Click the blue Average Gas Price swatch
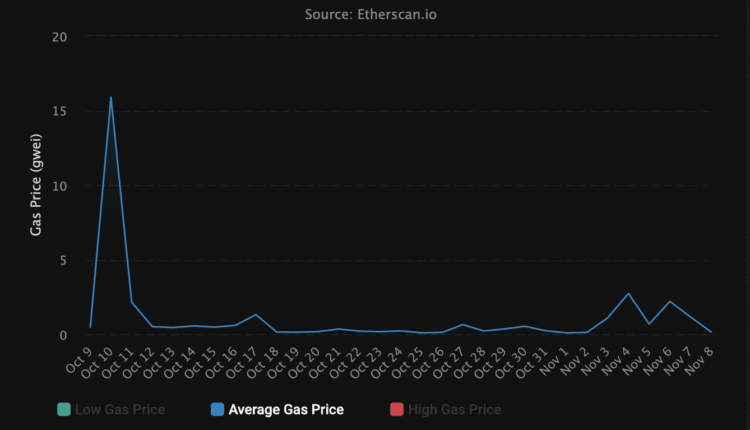The height and width of the screenshot is (430, 750). click(x=216, y=409)
